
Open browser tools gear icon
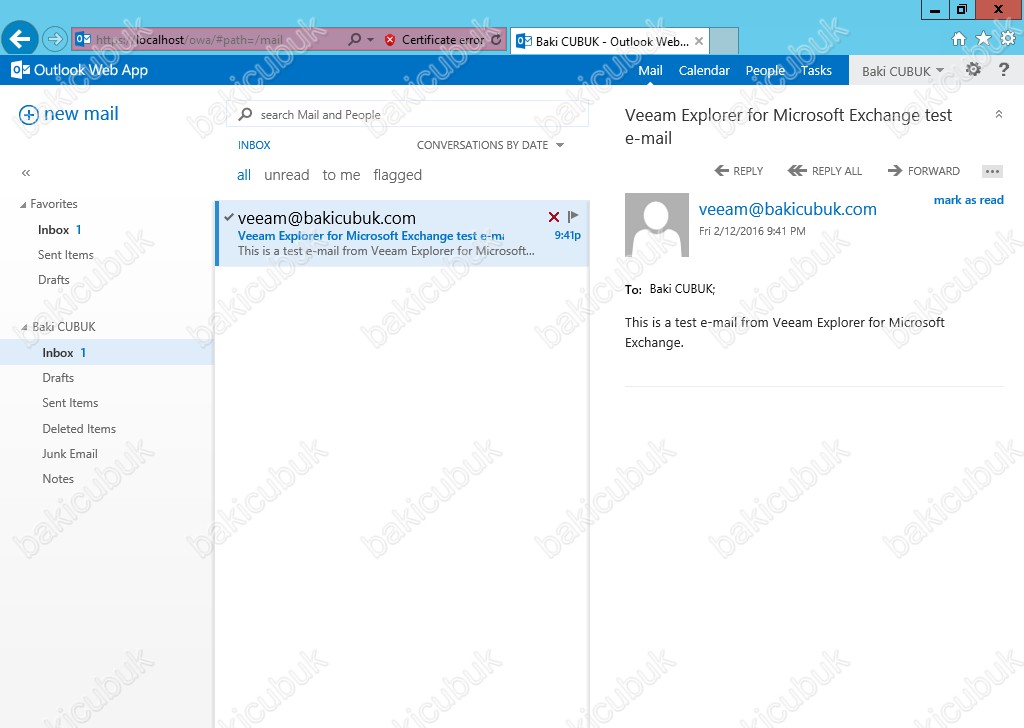click(x=1008, y=39)
